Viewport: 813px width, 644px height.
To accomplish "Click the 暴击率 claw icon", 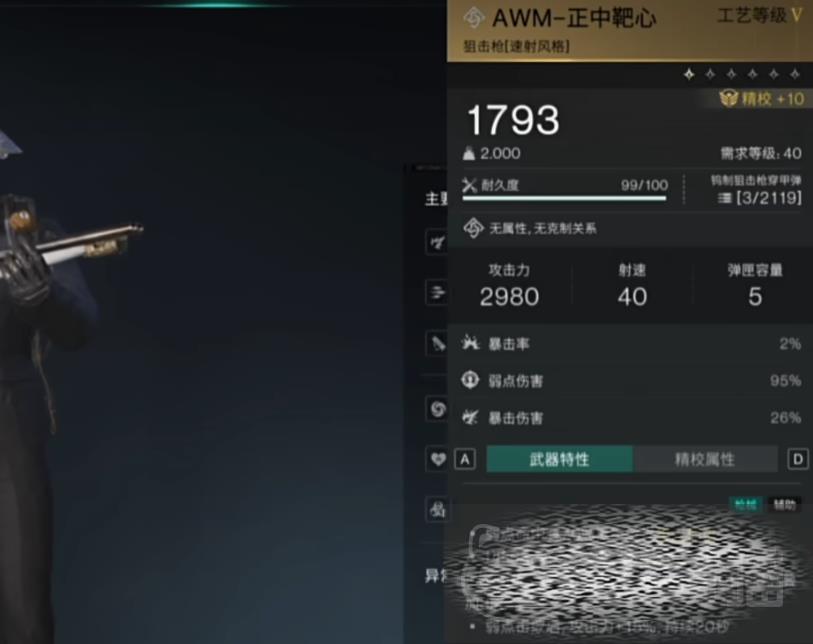I will (471, 343).
